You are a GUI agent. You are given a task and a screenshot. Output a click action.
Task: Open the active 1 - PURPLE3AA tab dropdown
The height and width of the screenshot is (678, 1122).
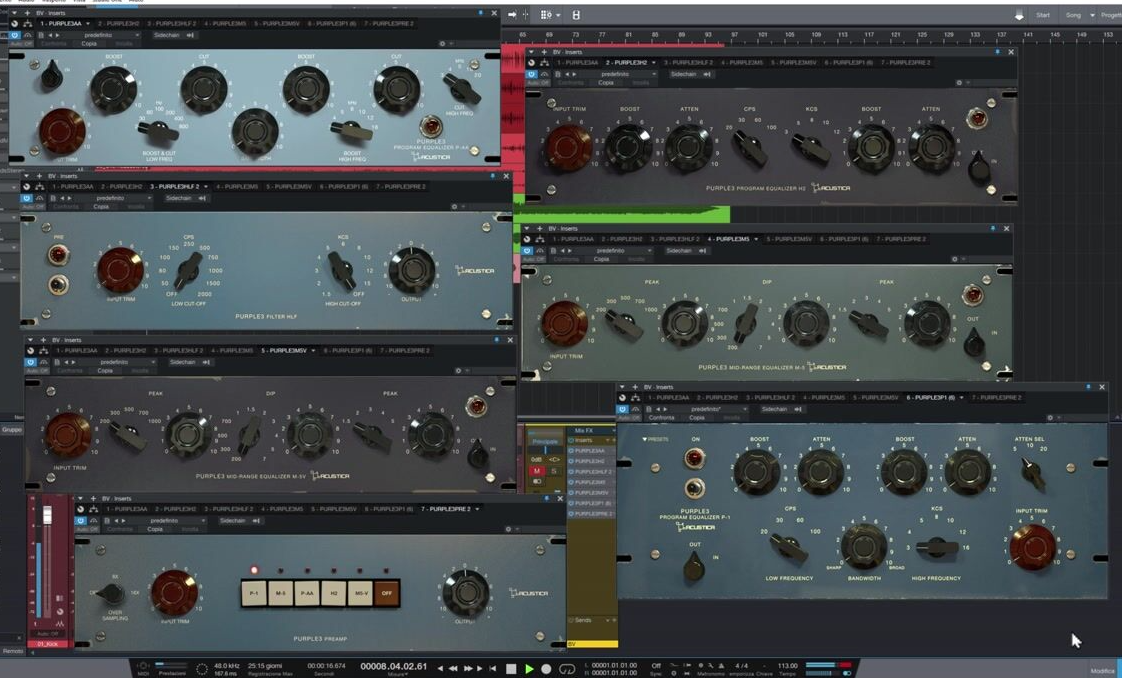click(x=88, y=24)
